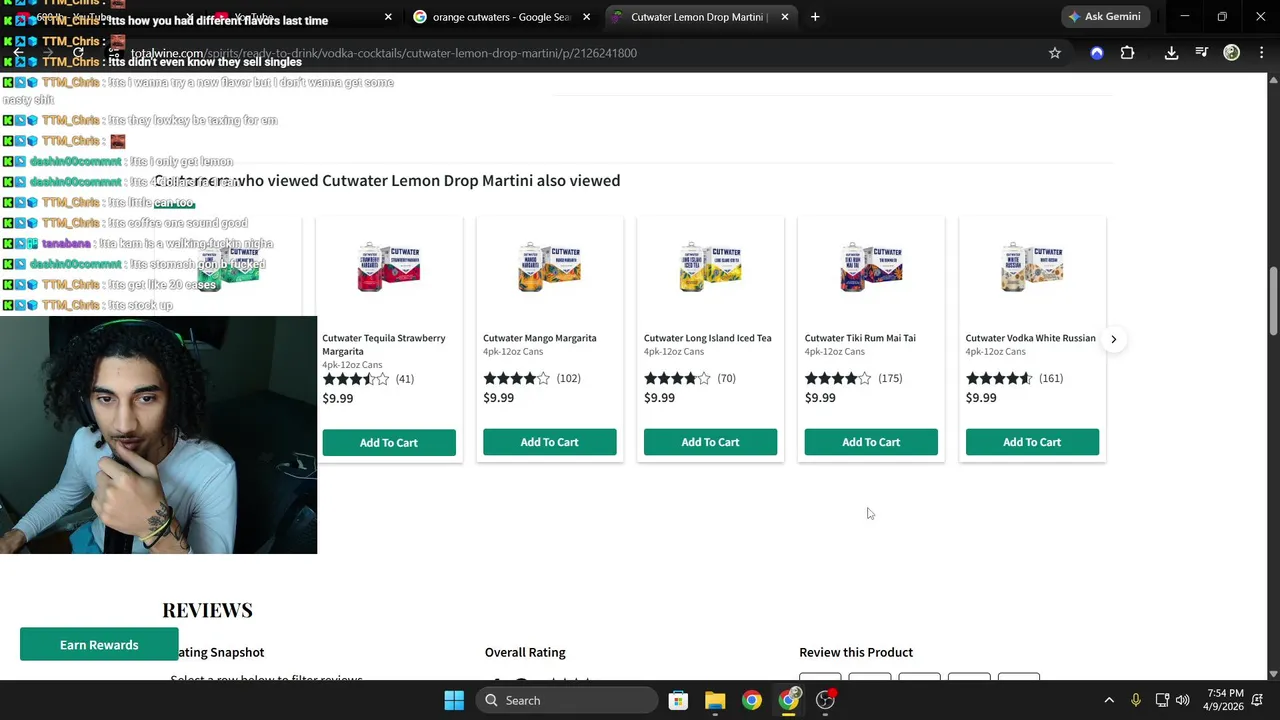Click Review this Product text

(x=856, y=652)
